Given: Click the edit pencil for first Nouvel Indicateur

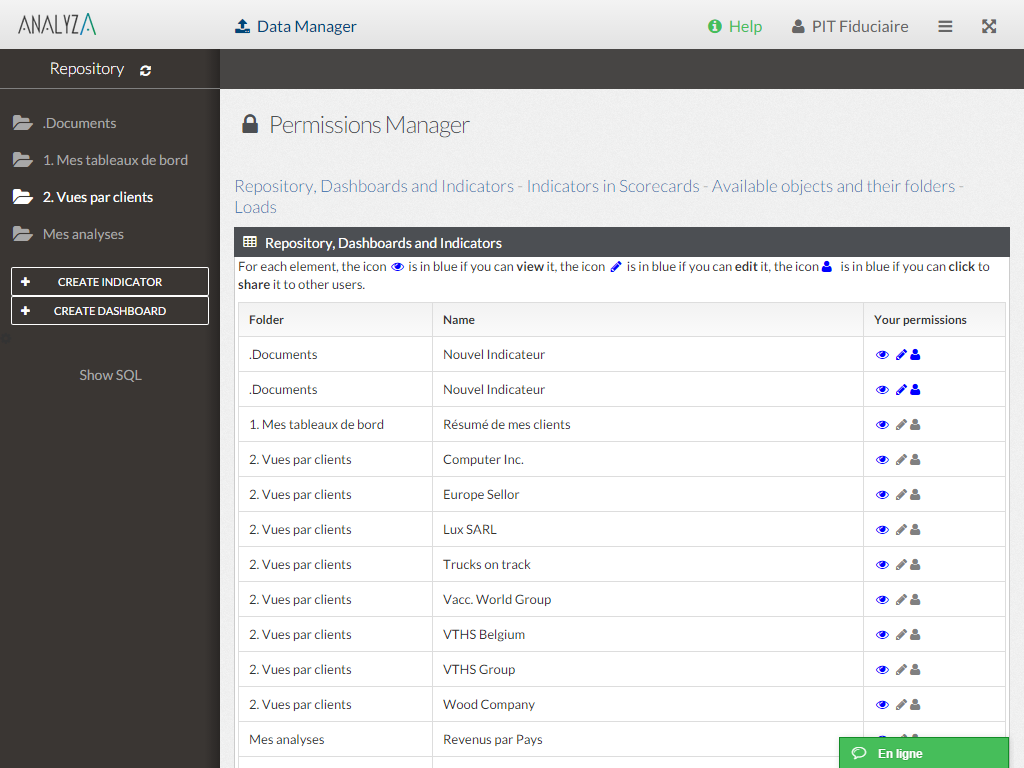Looking at the screenshot, I should 901,355.
